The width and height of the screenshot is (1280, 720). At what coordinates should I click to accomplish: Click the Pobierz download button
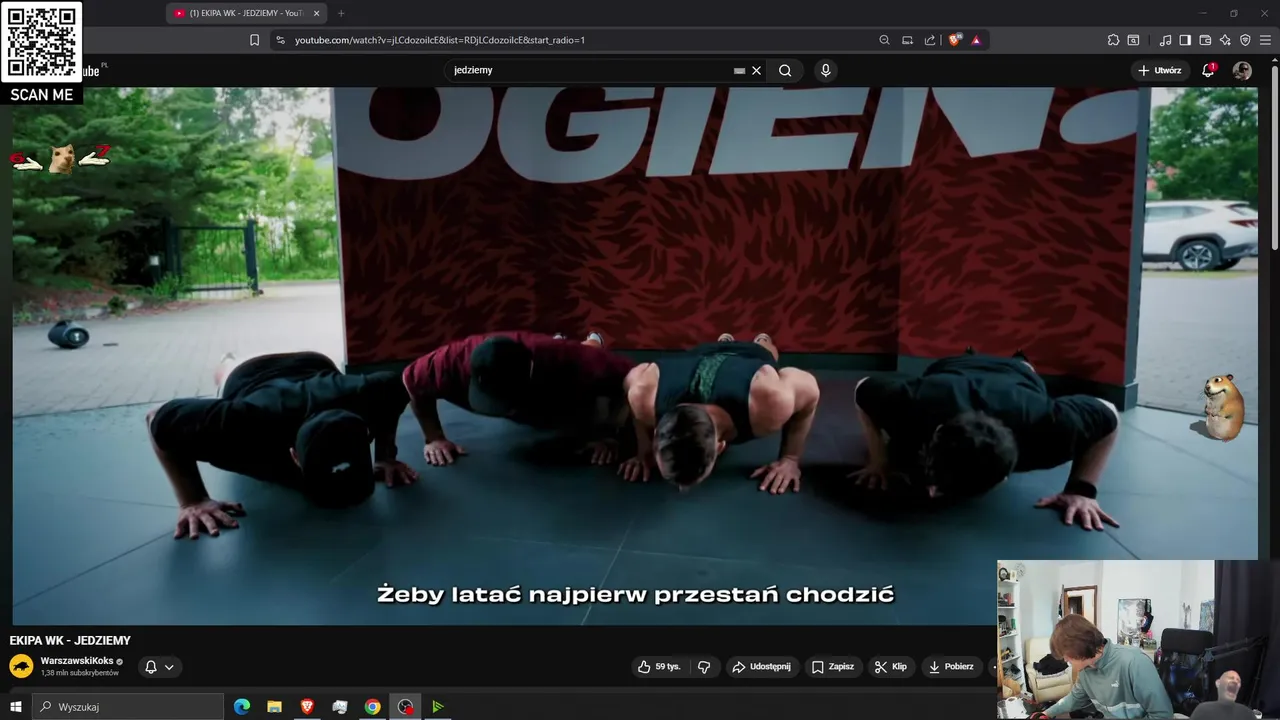click(951, 667)
